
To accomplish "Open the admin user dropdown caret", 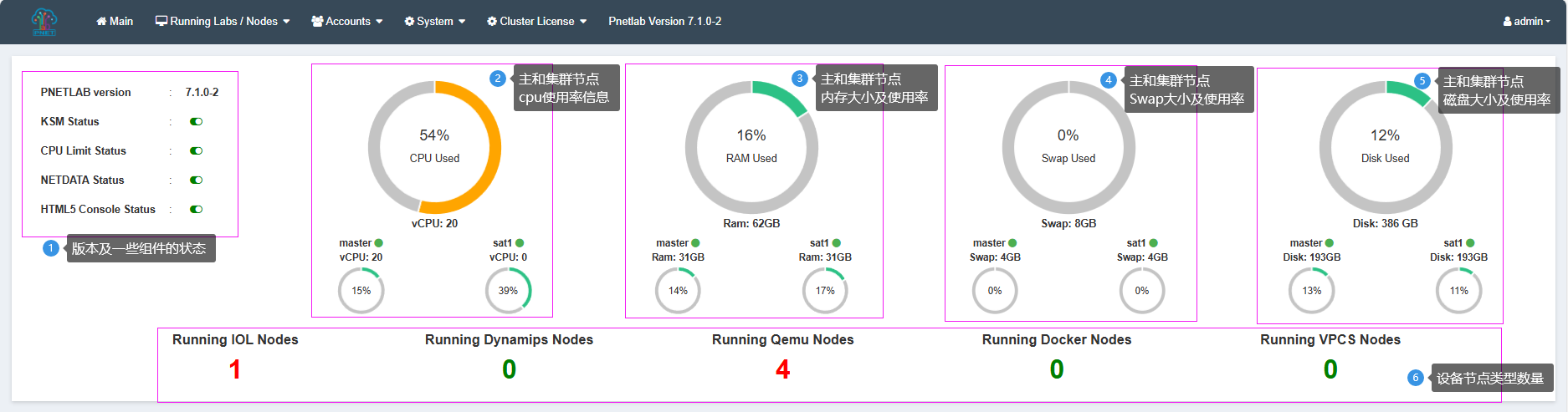I will (x=1548, y=22).
